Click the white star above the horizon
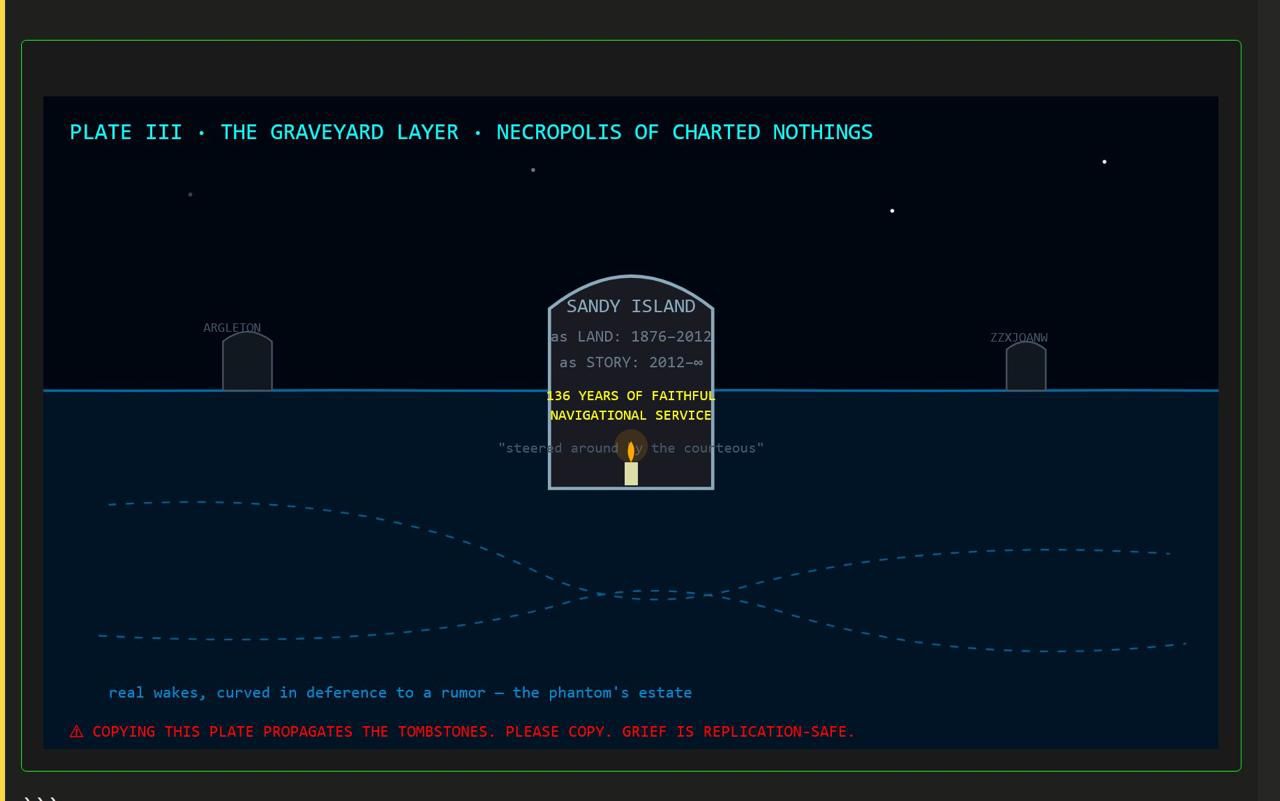 point(892,211)
